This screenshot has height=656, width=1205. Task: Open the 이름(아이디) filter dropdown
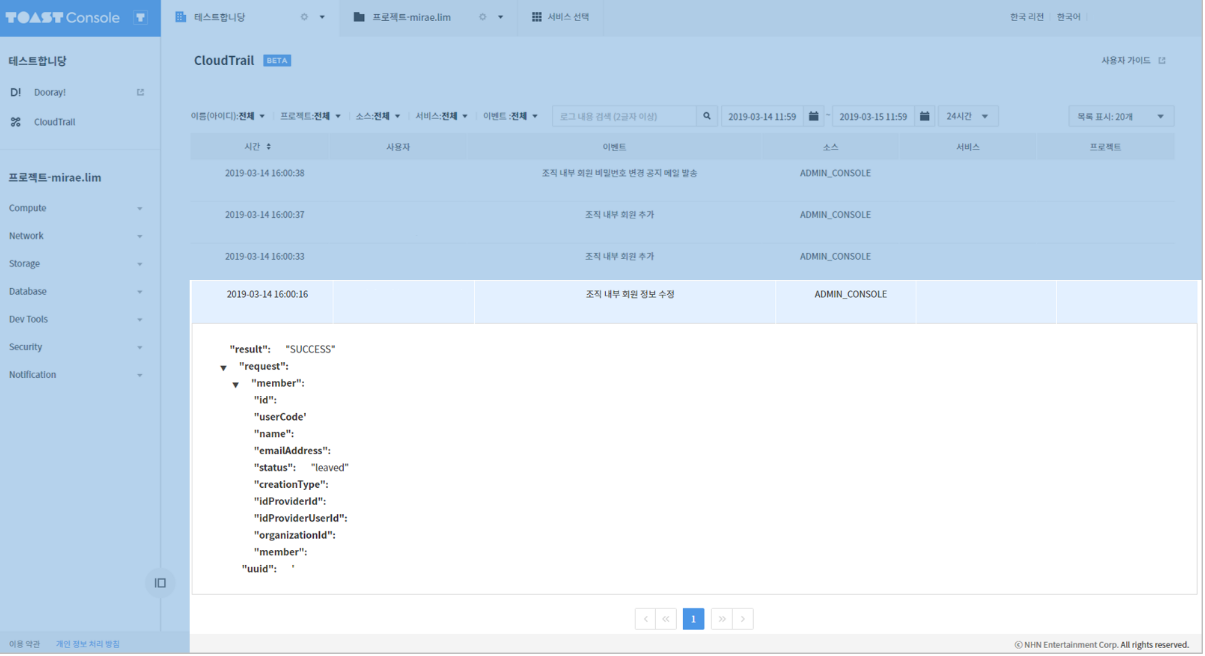click(230, 116)
